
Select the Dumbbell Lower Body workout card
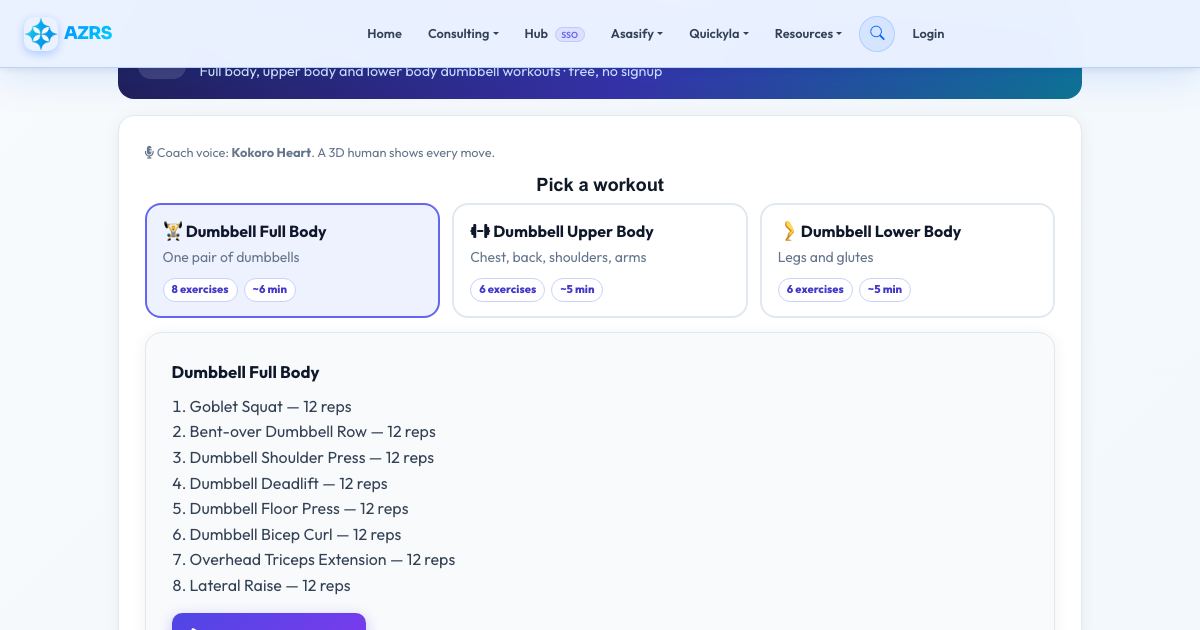[x=907, y=261]
